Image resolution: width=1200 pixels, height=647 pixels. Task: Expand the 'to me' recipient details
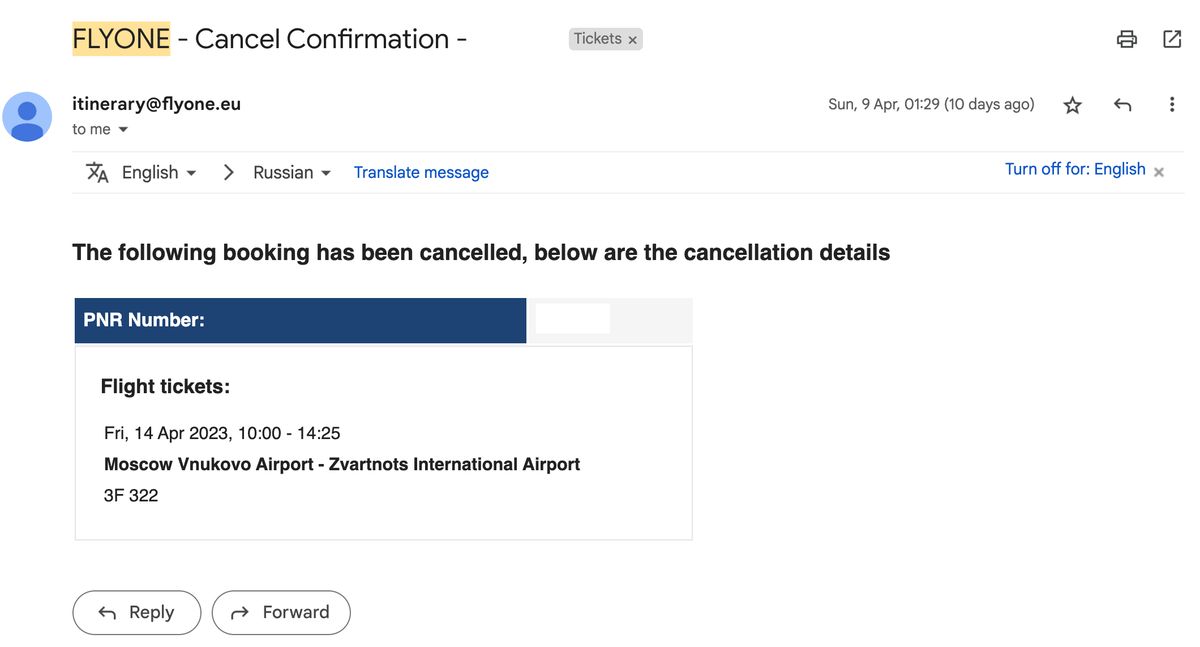tap(123, 130)
